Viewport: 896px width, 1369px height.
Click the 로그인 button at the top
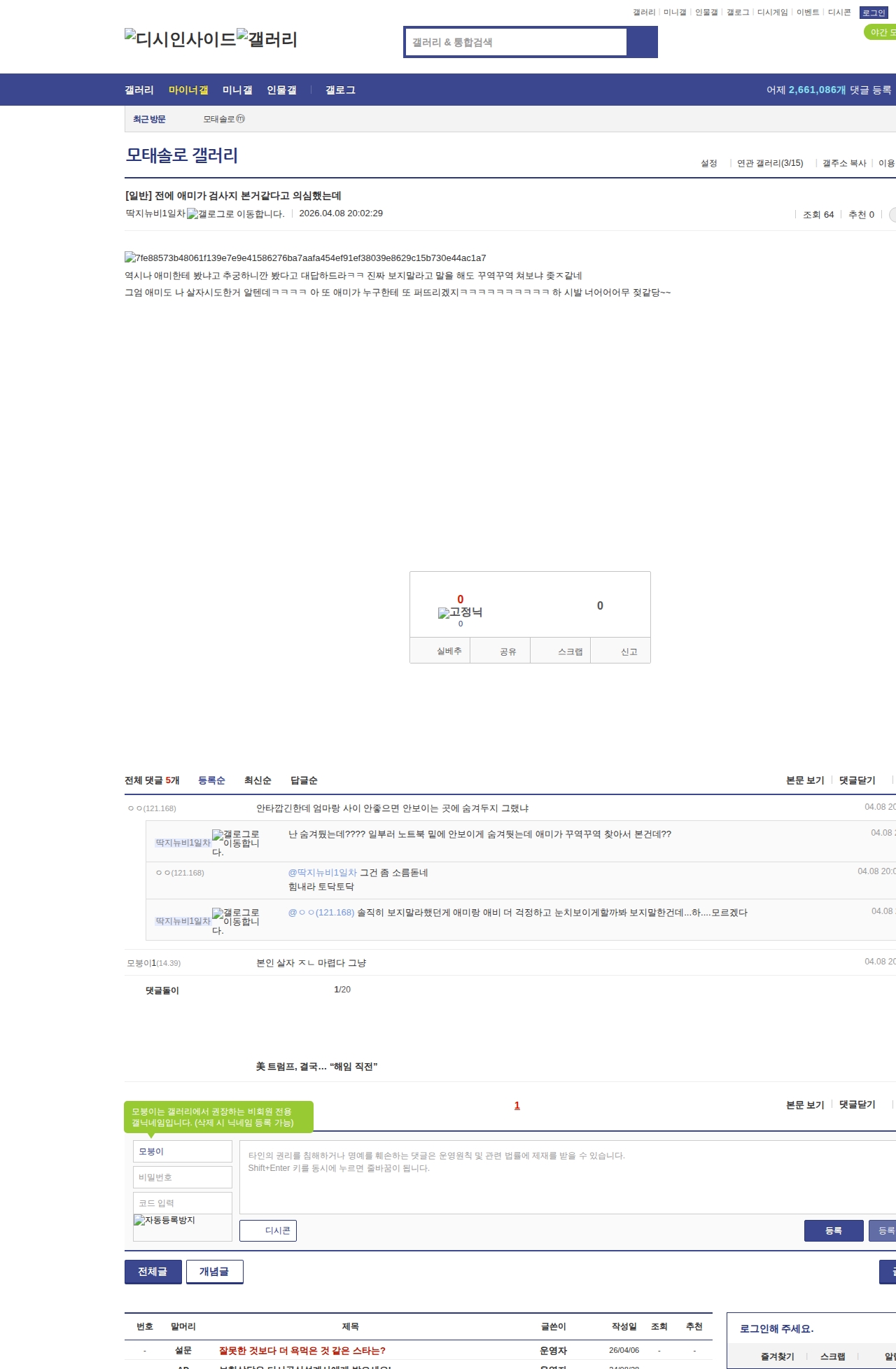[x=874, y=13]
